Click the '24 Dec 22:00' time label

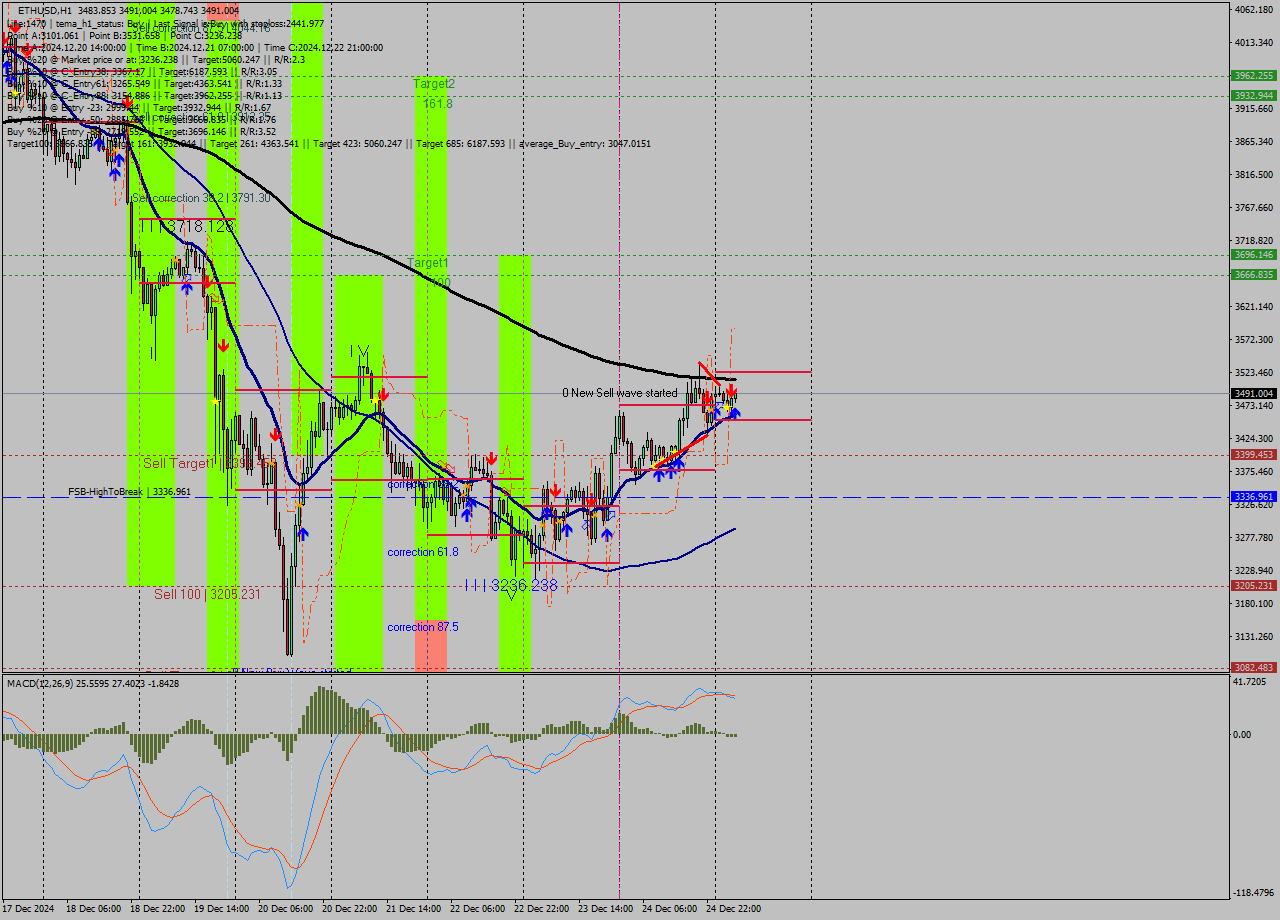click(x=734, y=908)
